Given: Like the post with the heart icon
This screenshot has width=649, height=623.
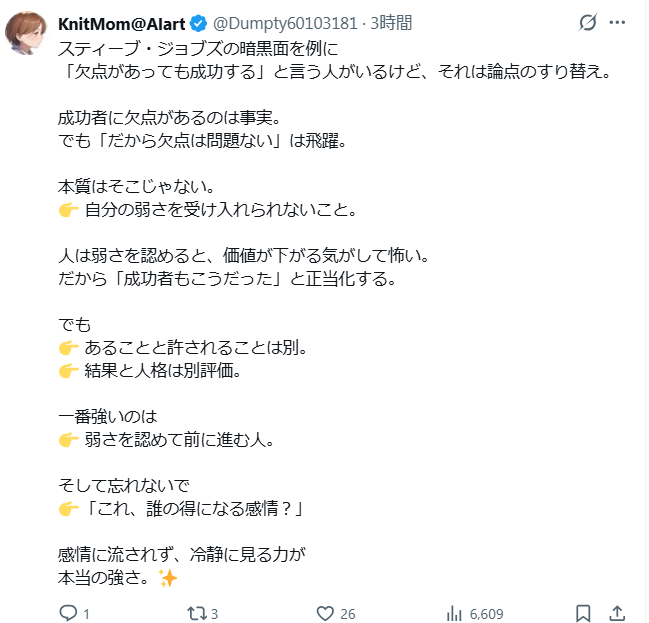Looking at the screenshot, I should (x=324, y=613).
